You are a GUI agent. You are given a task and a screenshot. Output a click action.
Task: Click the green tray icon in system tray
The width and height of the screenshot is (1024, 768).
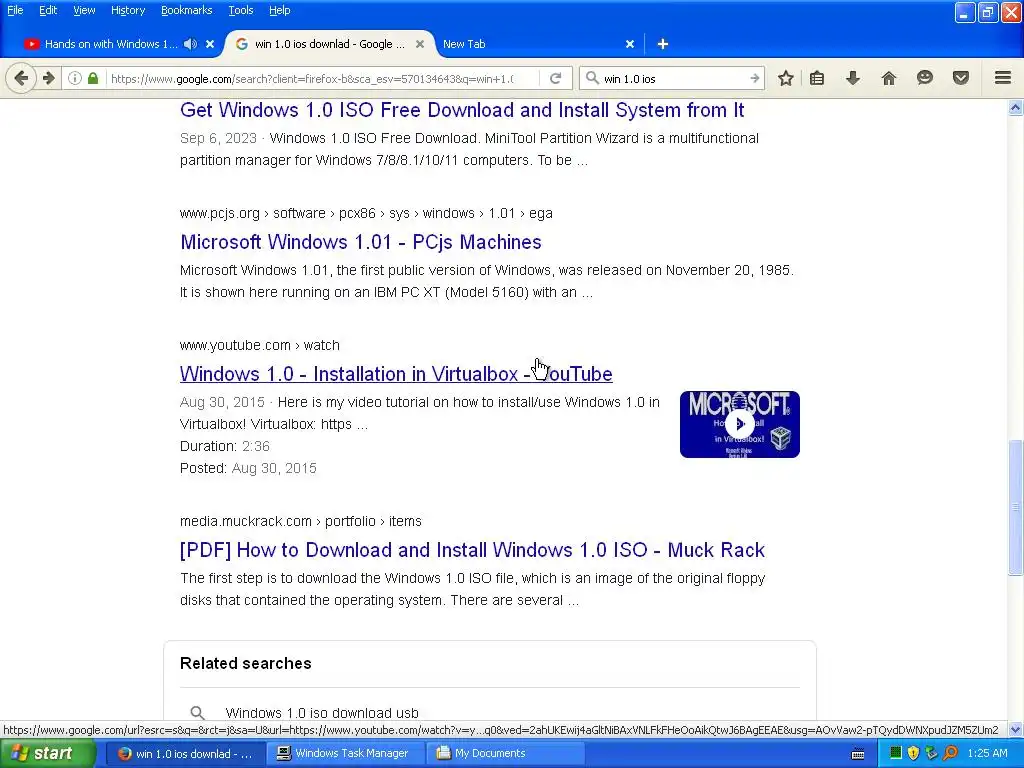pos(896,753)
